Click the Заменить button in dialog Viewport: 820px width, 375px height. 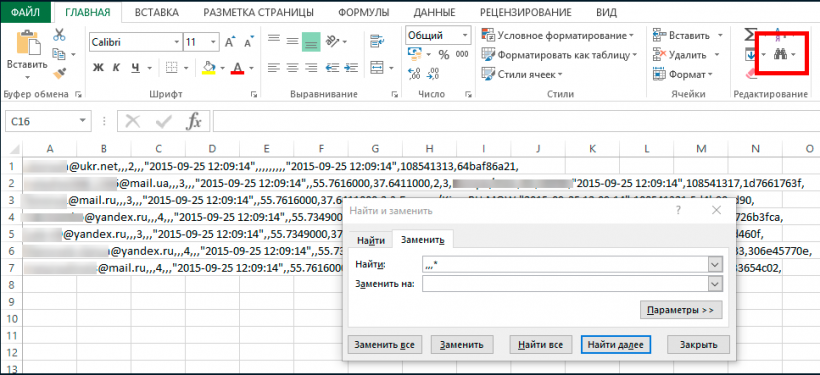(462, 345)
